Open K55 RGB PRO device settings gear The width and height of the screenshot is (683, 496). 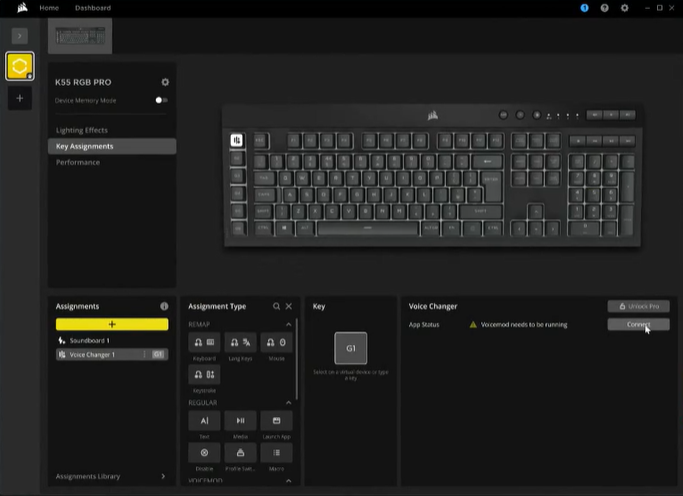[165, 82]
